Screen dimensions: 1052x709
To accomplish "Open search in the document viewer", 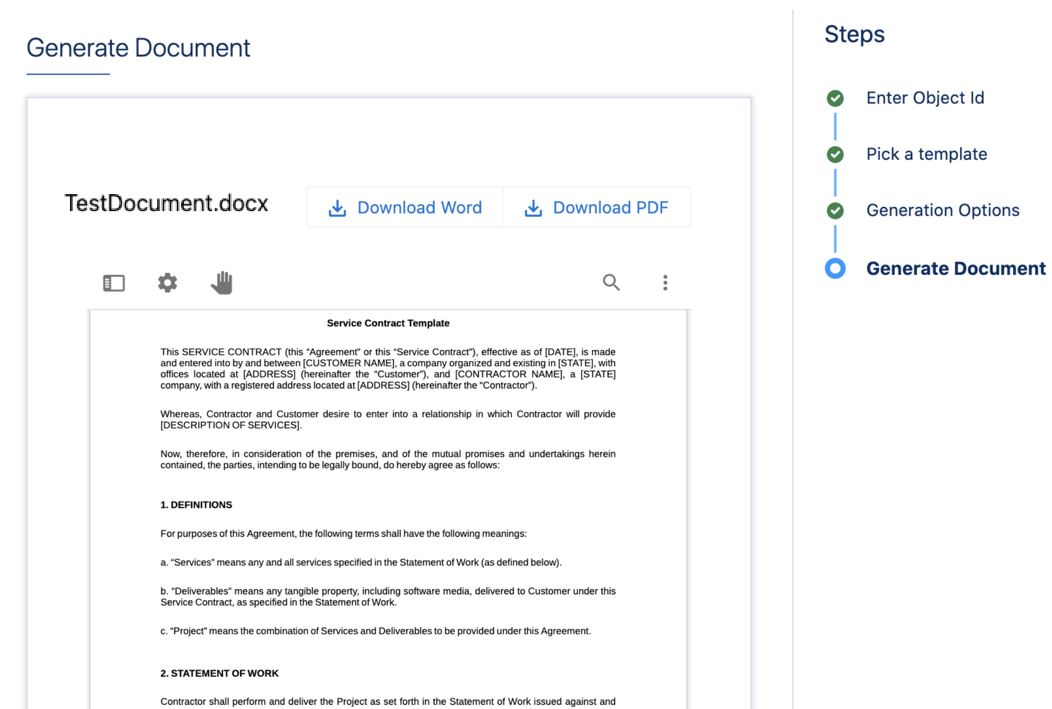I will pos(611,283).
